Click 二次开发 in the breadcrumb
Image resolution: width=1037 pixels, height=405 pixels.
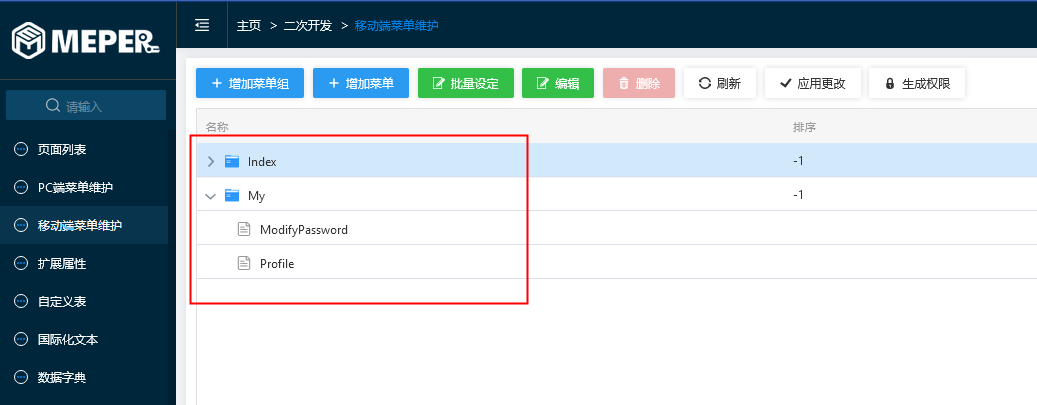(x=308, y=26)
